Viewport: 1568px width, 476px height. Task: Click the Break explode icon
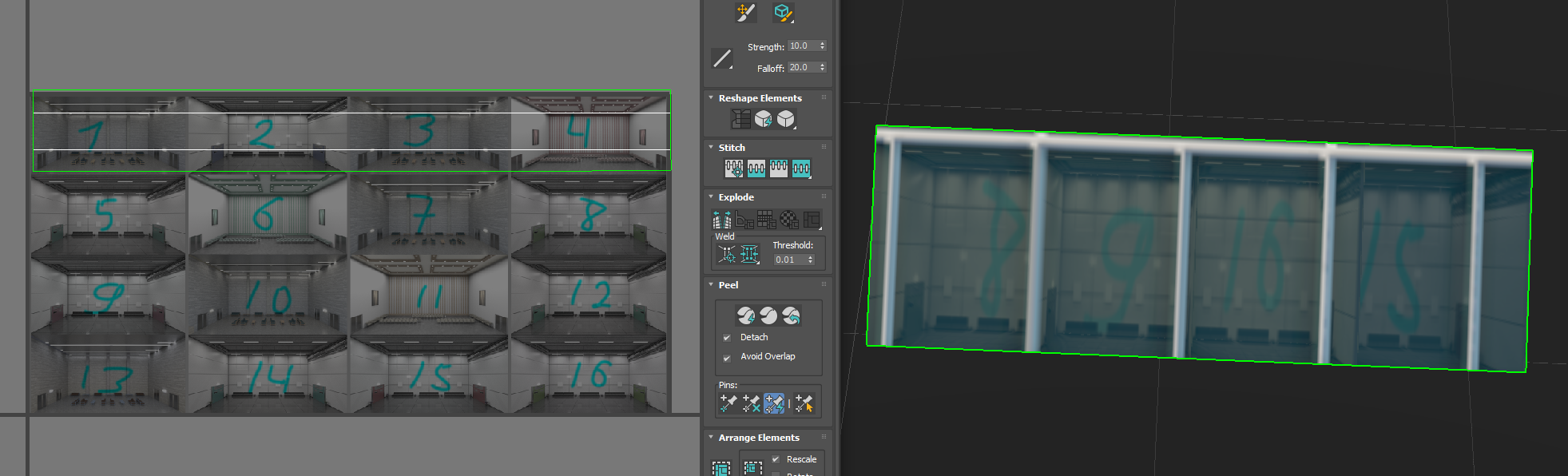pos(721,219)
